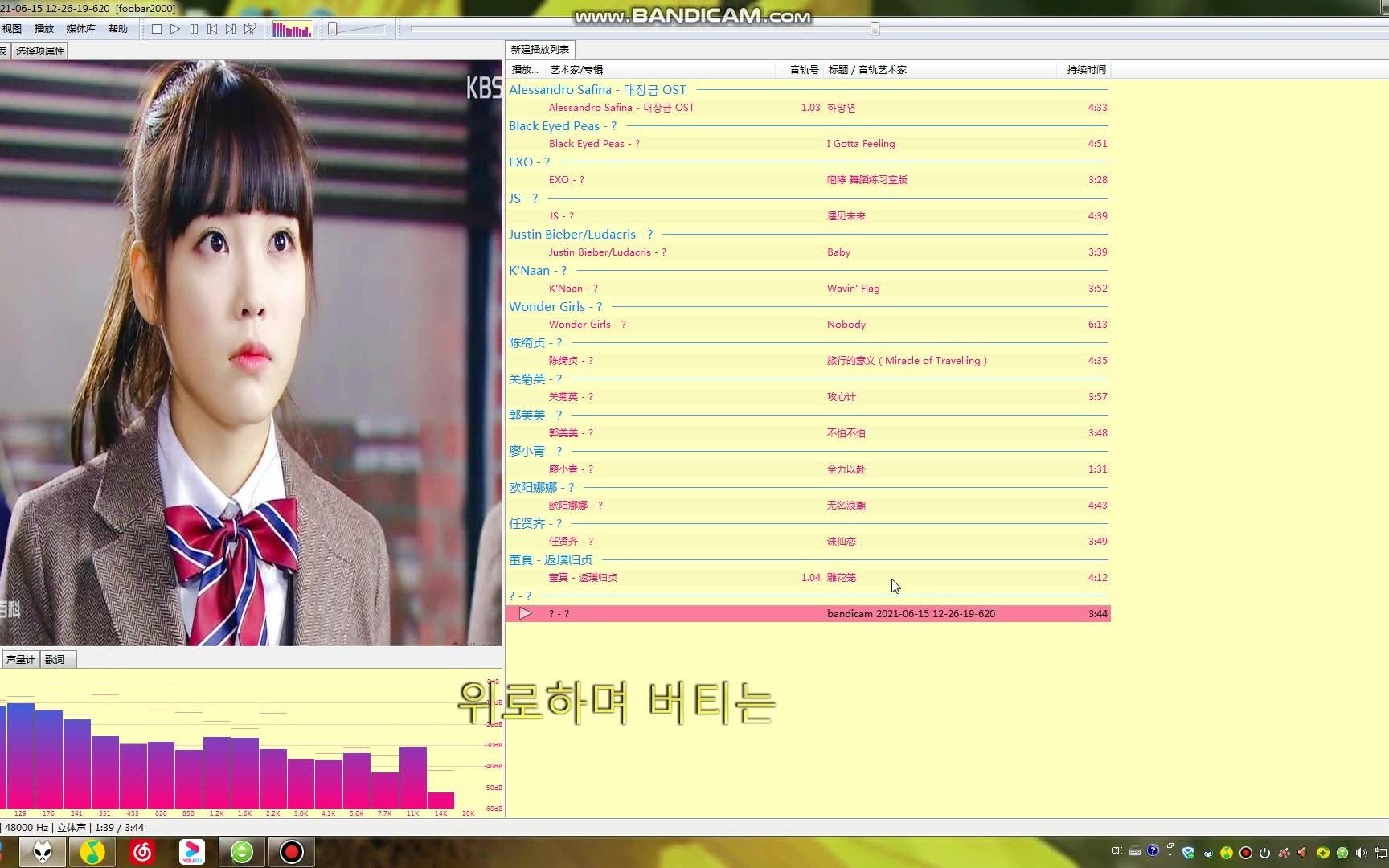Screen dimensions: 1389x868
Task: Pause playback with the pause icon
Action: pyautogui.click(x=194, y=29)
